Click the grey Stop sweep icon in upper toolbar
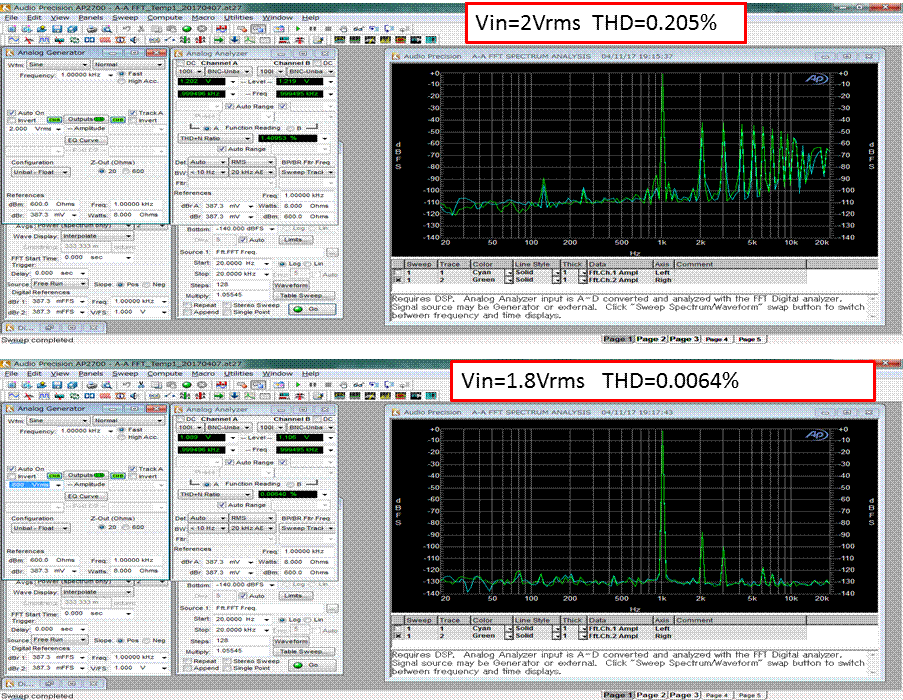 [x=202, y=29]
